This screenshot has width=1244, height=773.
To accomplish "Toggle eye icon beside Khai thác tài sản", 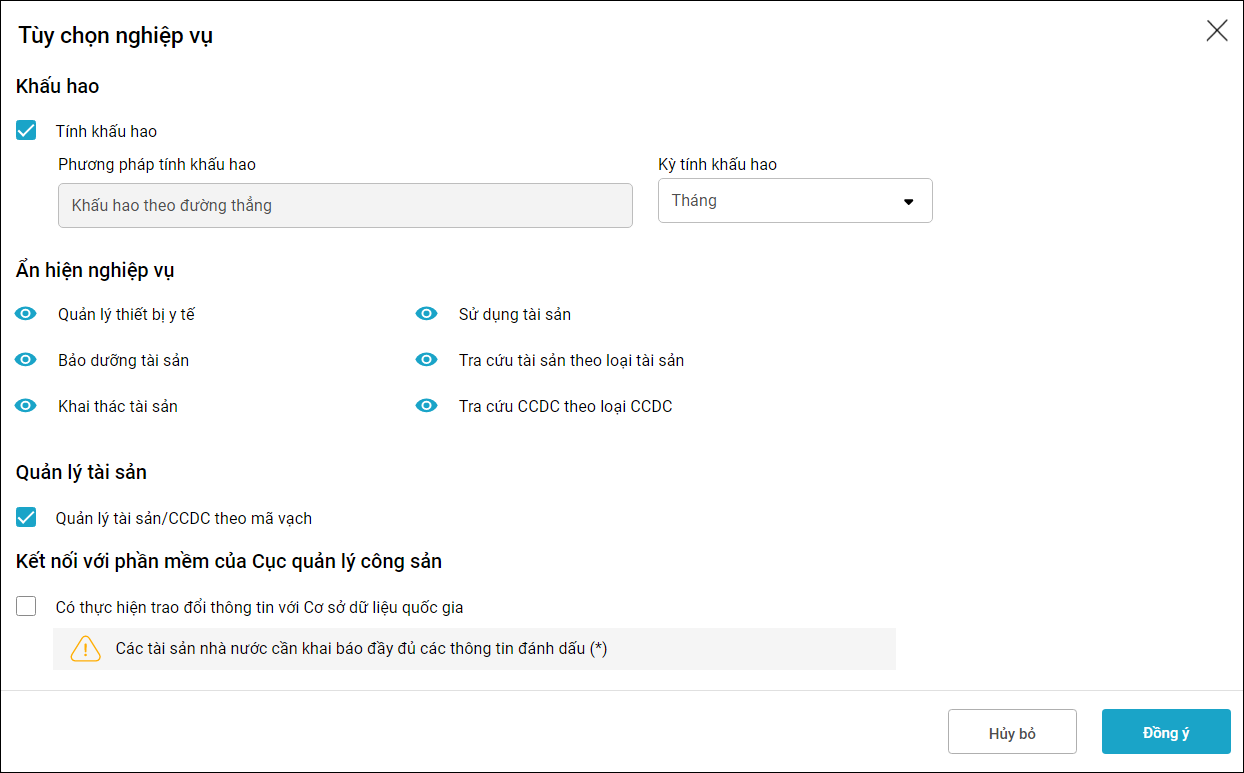I will 26,406.
